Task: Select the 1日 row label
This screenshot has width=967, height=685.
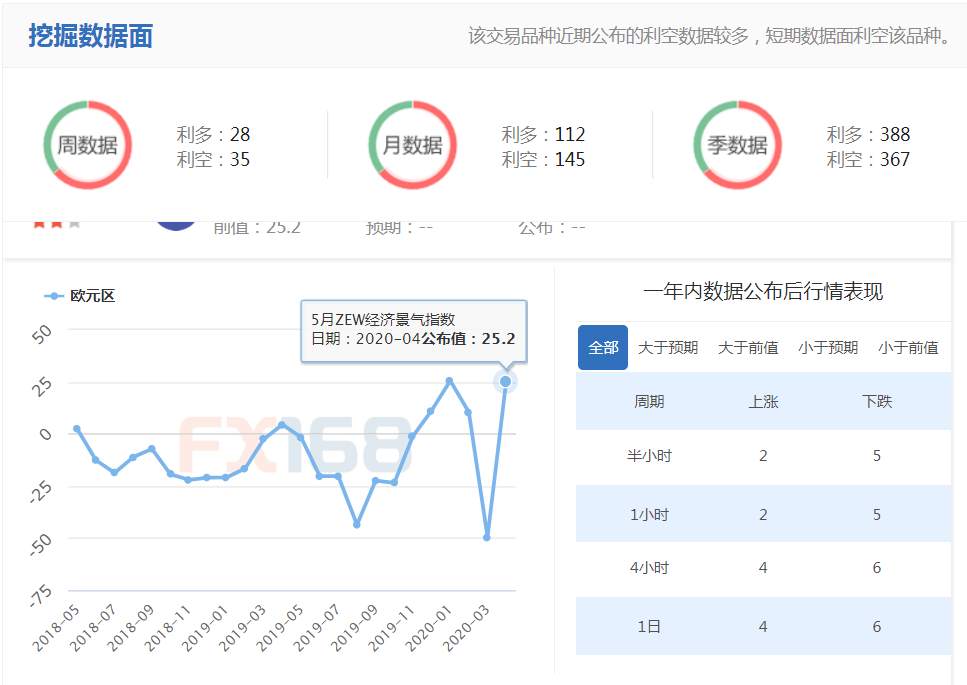Action: coord(649,626)
